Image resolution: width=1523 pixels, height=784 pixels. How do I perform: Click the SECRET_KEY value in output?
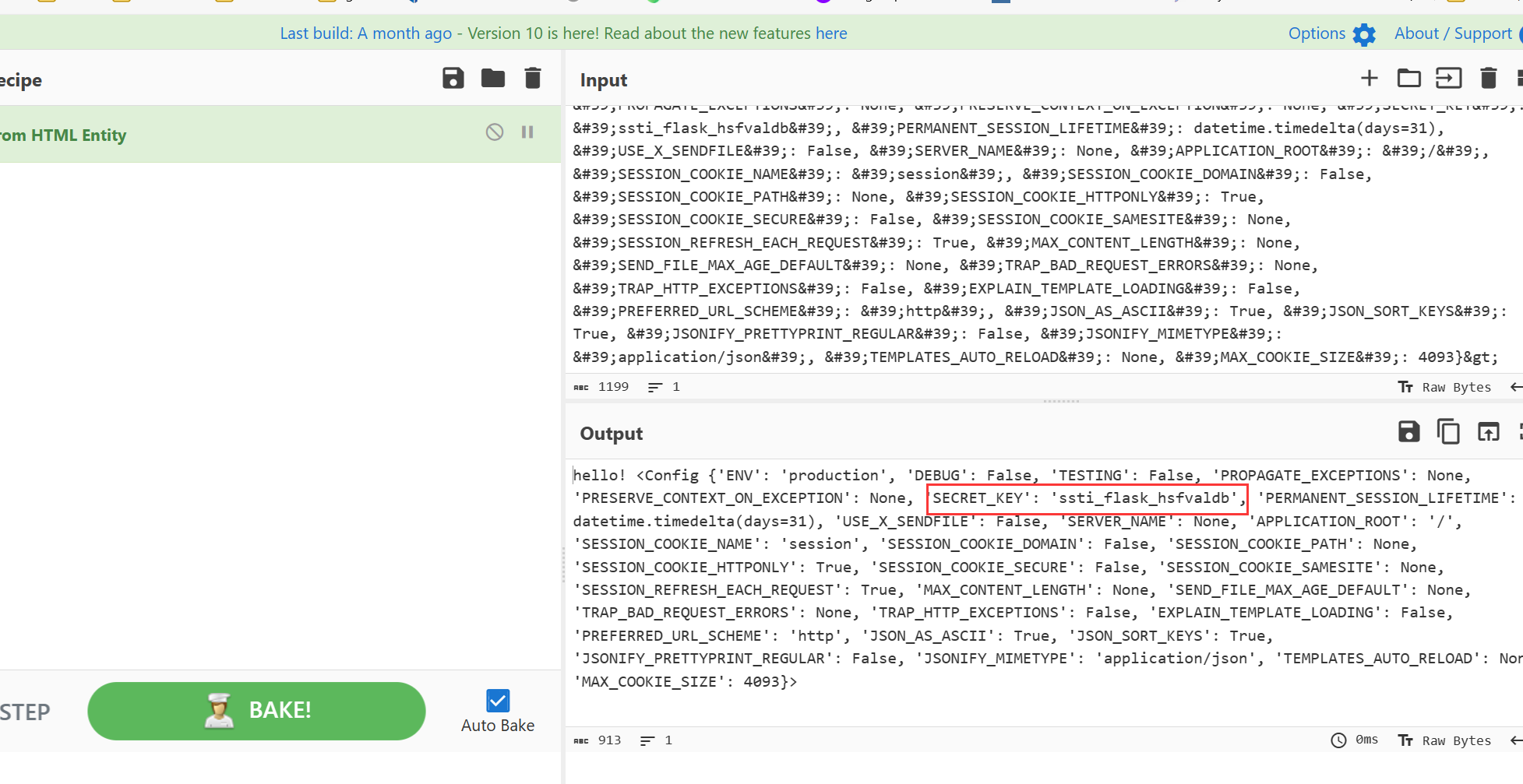1144,498
